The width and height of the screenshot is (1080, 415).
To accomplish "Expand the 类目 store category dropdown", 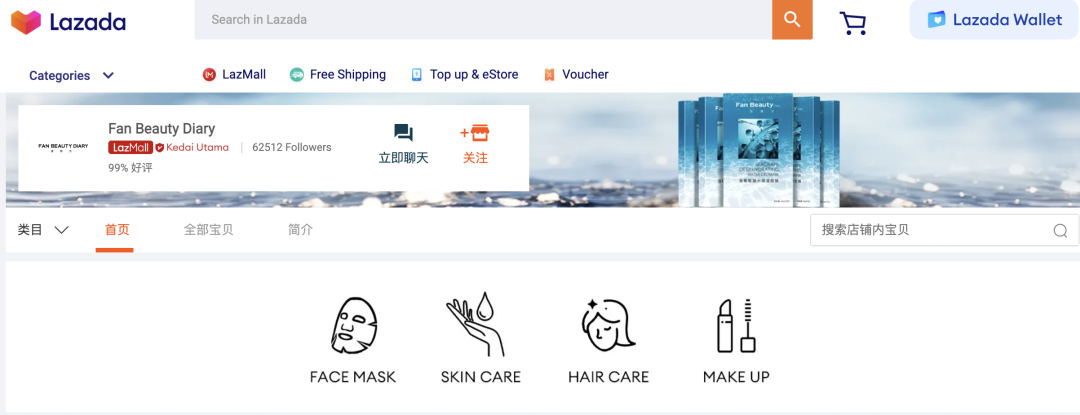I will point(43,230).
